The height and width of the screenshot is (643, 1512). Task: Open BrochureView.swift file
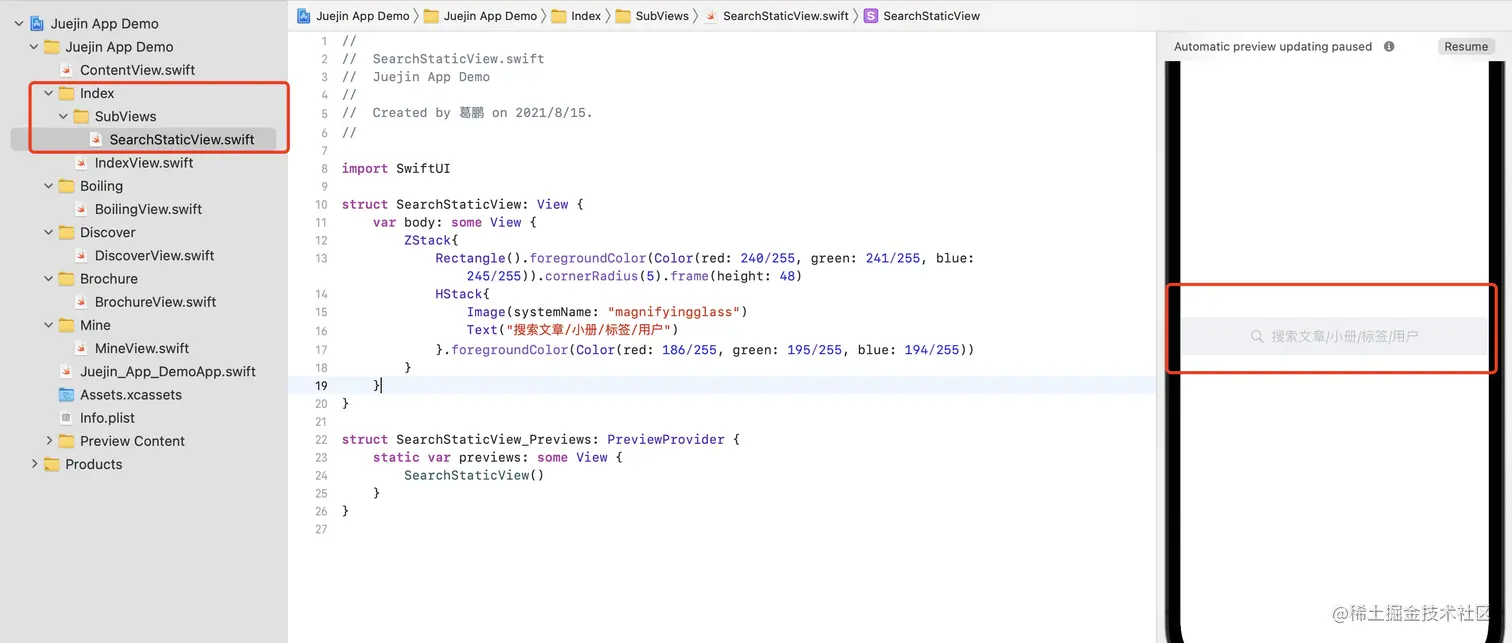[x=155, y=302]
